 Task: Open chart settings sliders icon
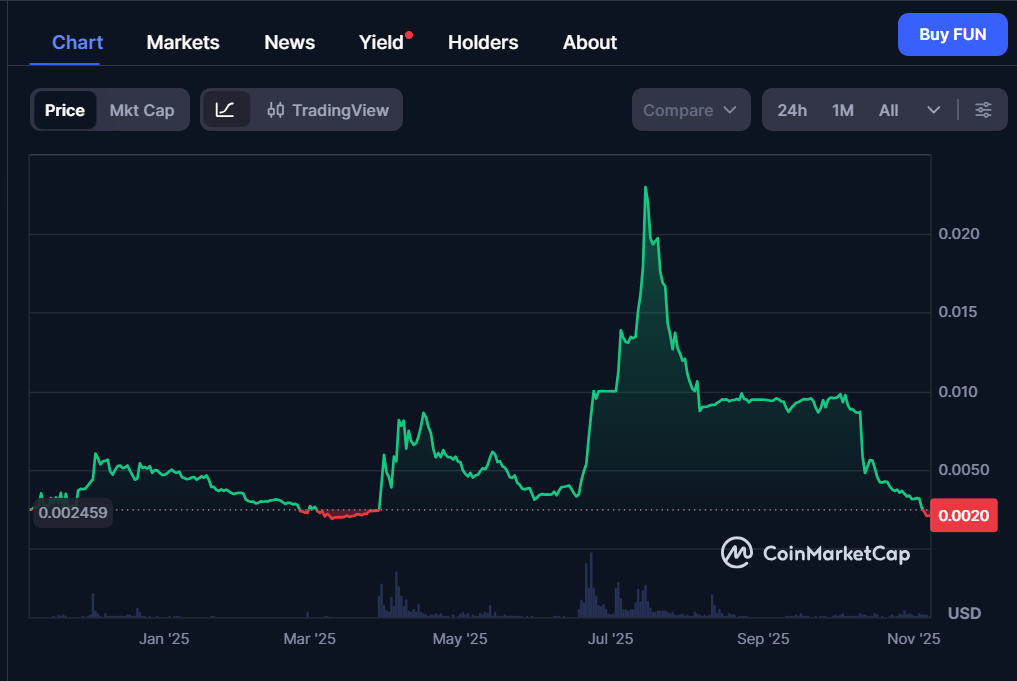tap(983, 110)
